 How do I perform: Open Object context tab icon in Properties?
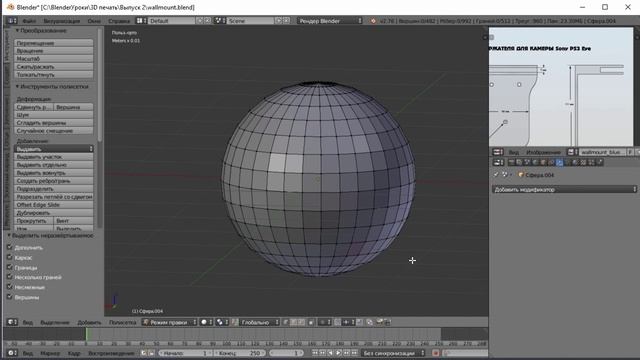[543, 162]
